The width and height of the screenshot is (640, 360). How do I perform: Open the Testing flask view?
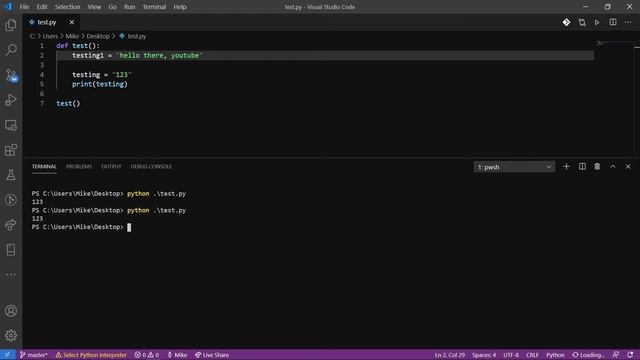coord(11,175)
